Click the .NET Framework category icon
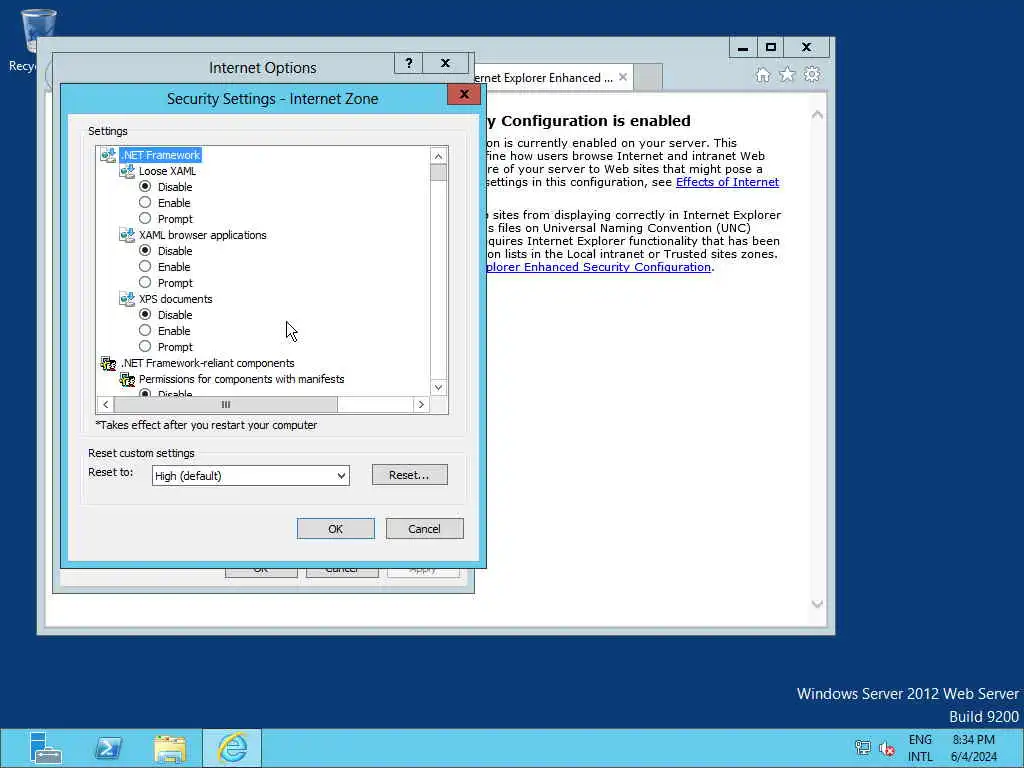1024x768 pixels. [108, 155]
